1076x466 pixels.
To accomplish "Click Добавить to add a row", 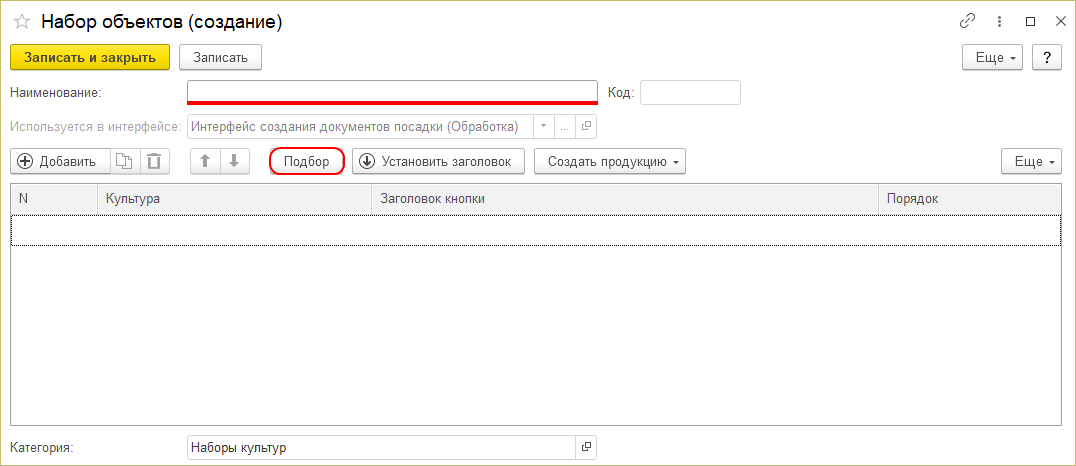I will pyautogui.click(x=58, y=161).
